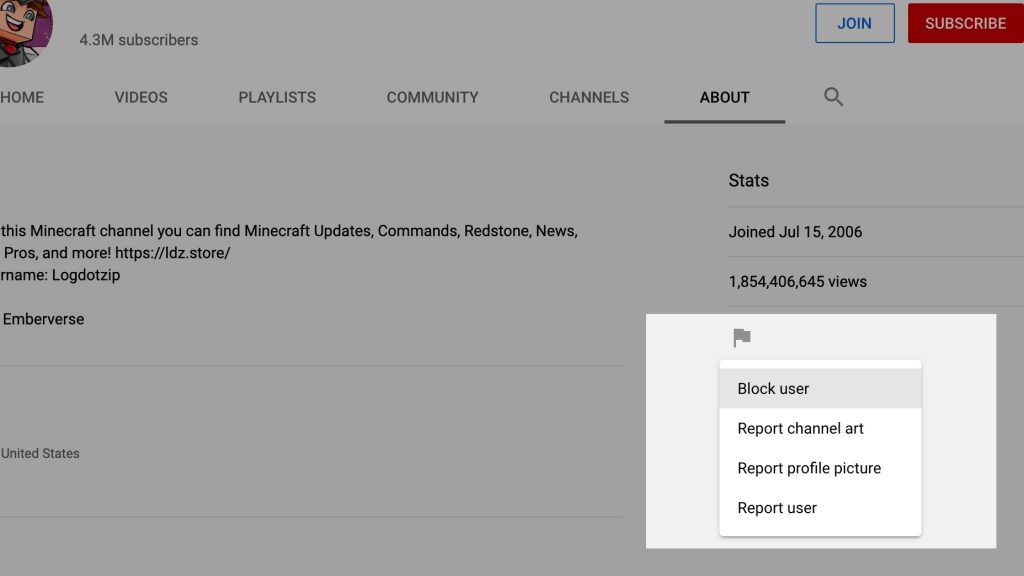Click the 4.3M subscribers count text
This screenshot has height=576, width=1024.
point(139,40)
